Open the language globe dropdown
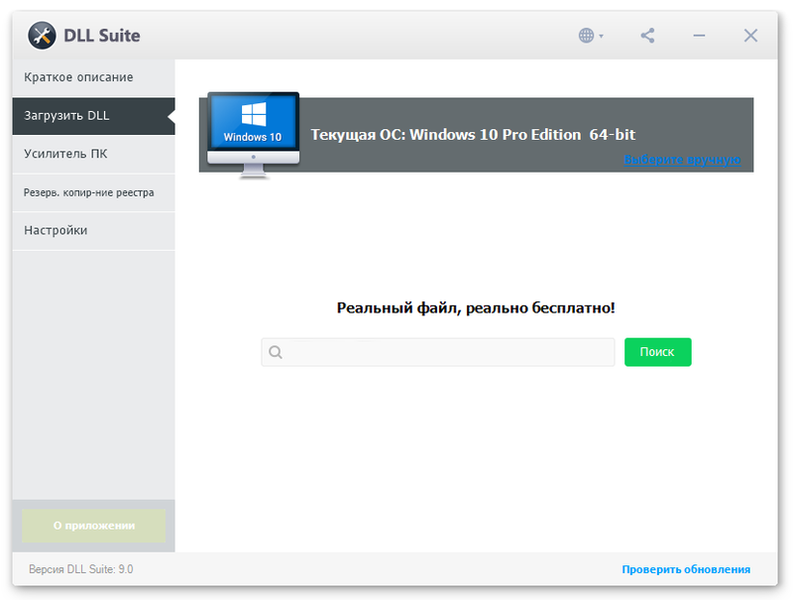The width and height of the screenshot is (793, 600). point(591,35)
